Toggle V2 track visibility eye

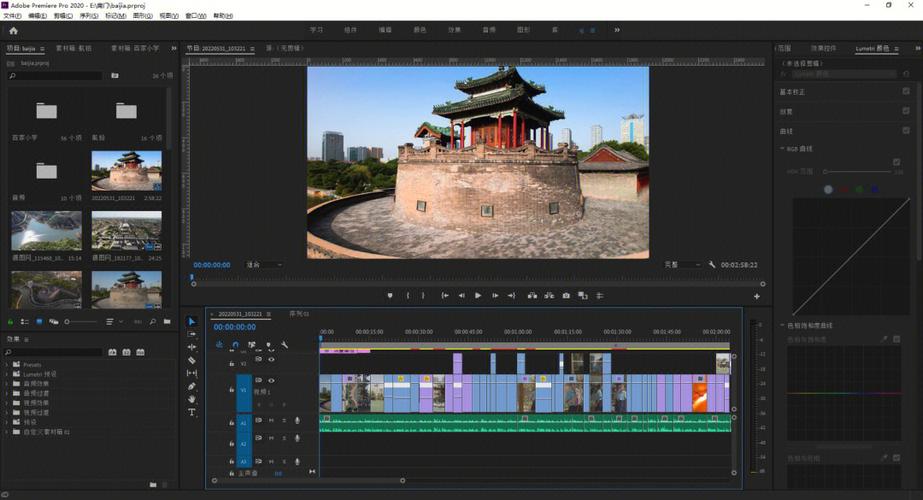coord(271,359)
